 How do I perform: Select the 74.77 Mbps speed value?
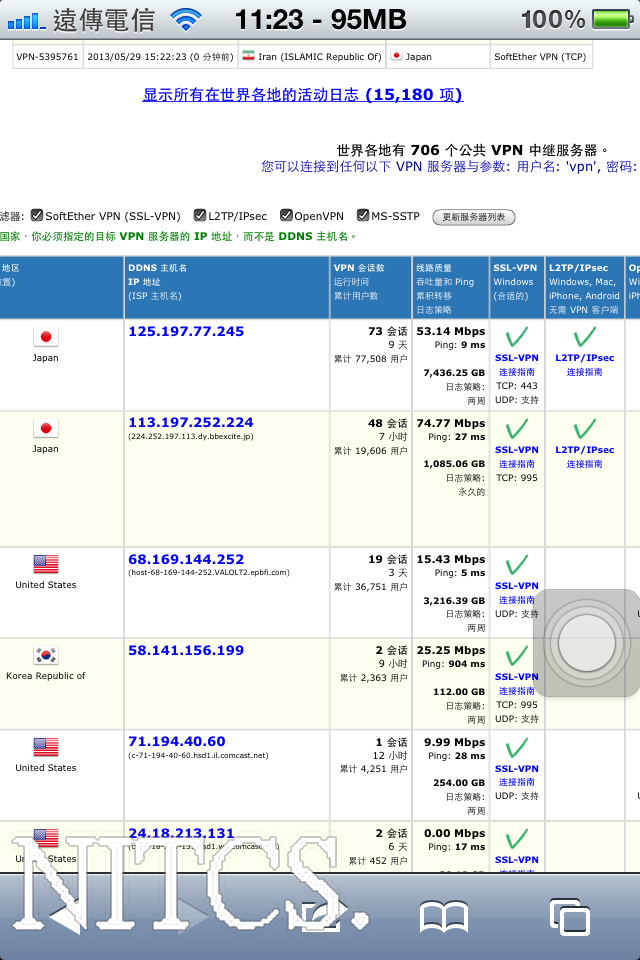pyautogui.click(x=451, y=423)
